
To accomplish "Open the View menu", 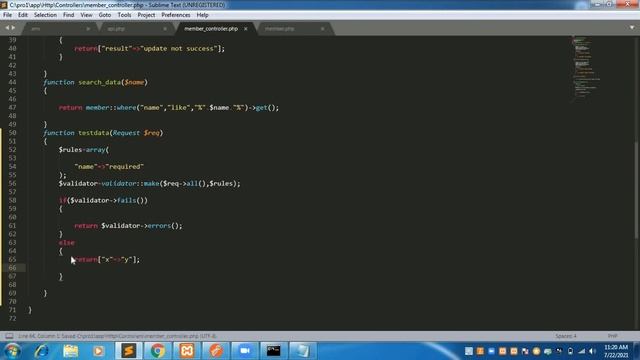I will pyautogui.click(x=86, y=15).
